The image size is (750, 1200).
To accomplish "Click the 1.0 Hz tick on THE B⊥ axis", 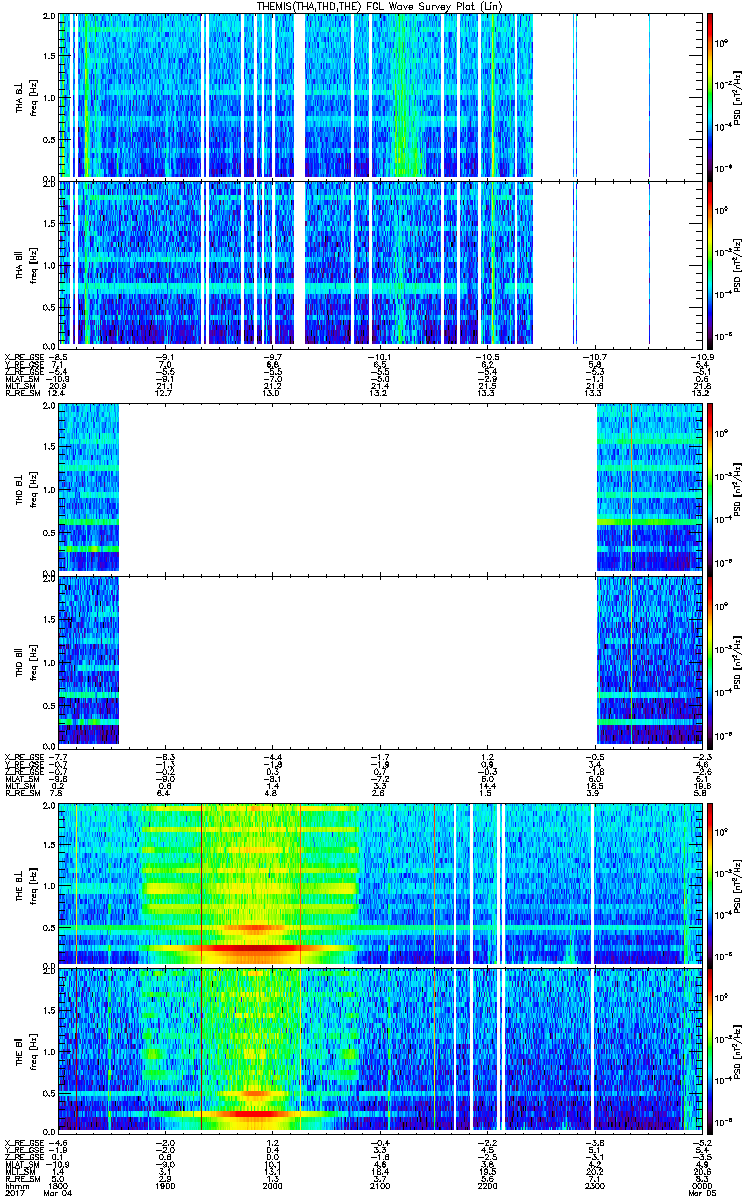I will click(50, 884).
